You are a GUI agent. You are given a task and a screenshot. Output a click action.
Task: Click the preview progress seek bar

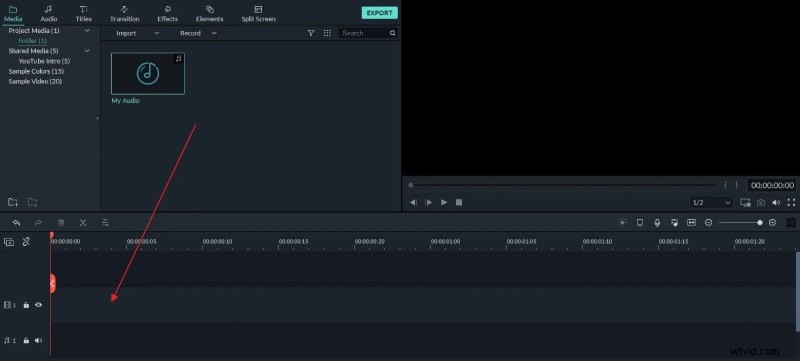(x=564, y=185)
